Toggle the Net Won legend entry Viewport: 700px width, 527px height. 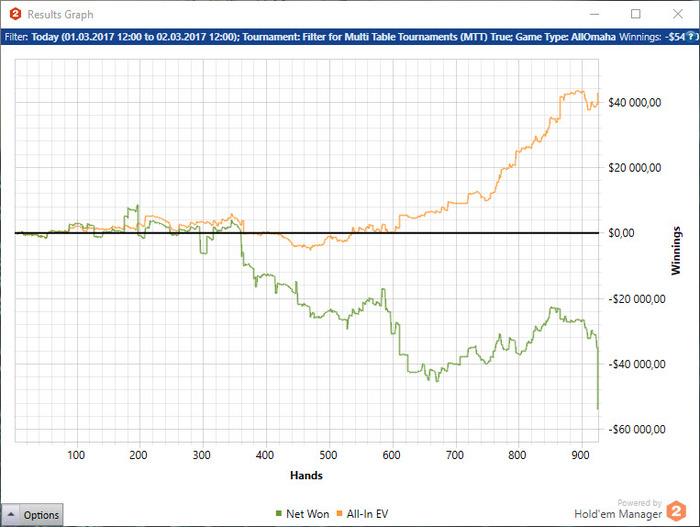point(303,514)
